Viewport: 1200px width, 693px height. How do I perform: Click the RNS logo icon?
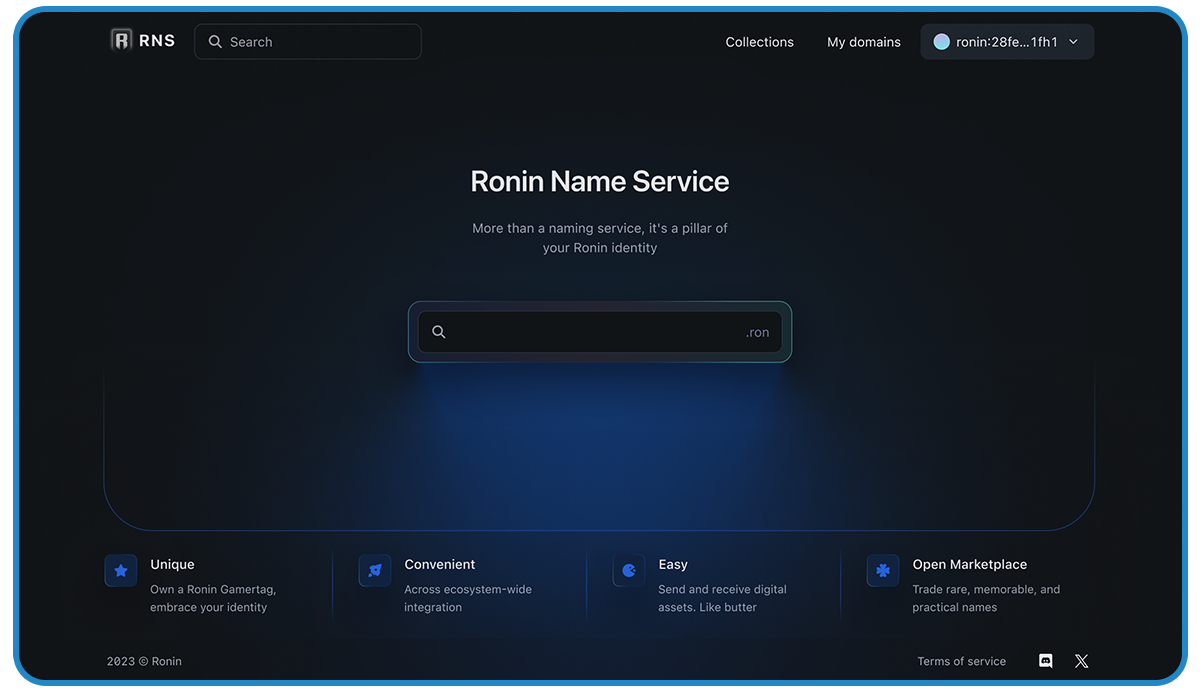pos(121,40)
